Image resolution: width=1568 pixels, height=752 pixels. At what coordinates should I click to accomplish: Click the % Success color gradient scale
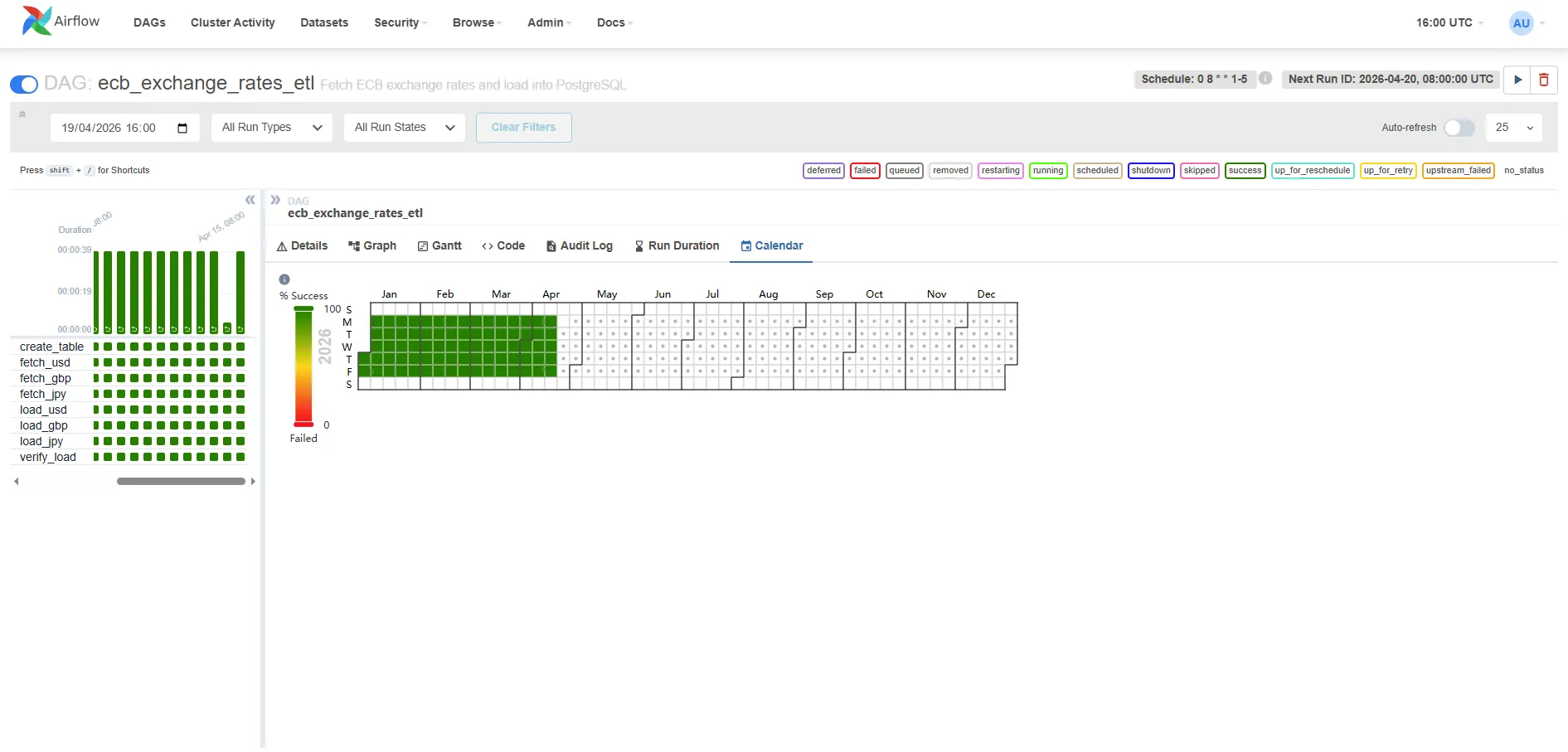click(x=303, y=366)
